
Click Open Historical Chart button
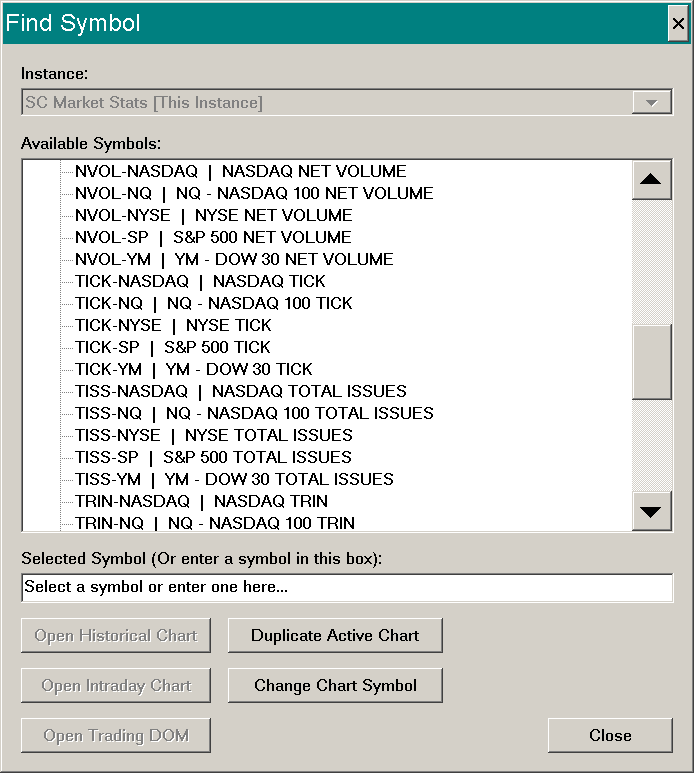(x=116, y=635)
